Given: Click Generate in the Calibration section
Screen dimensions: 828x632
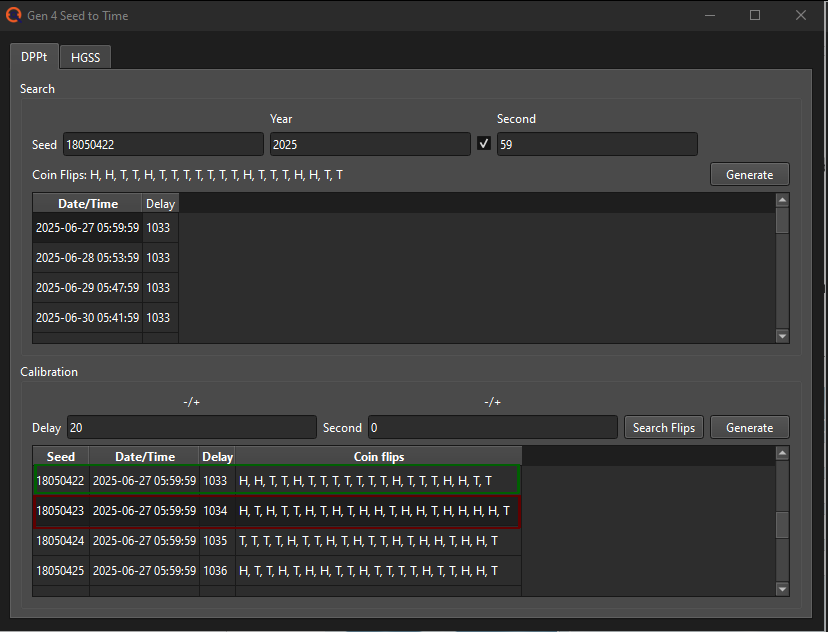Looking at the screenshot, I should (x=750, y=427).
